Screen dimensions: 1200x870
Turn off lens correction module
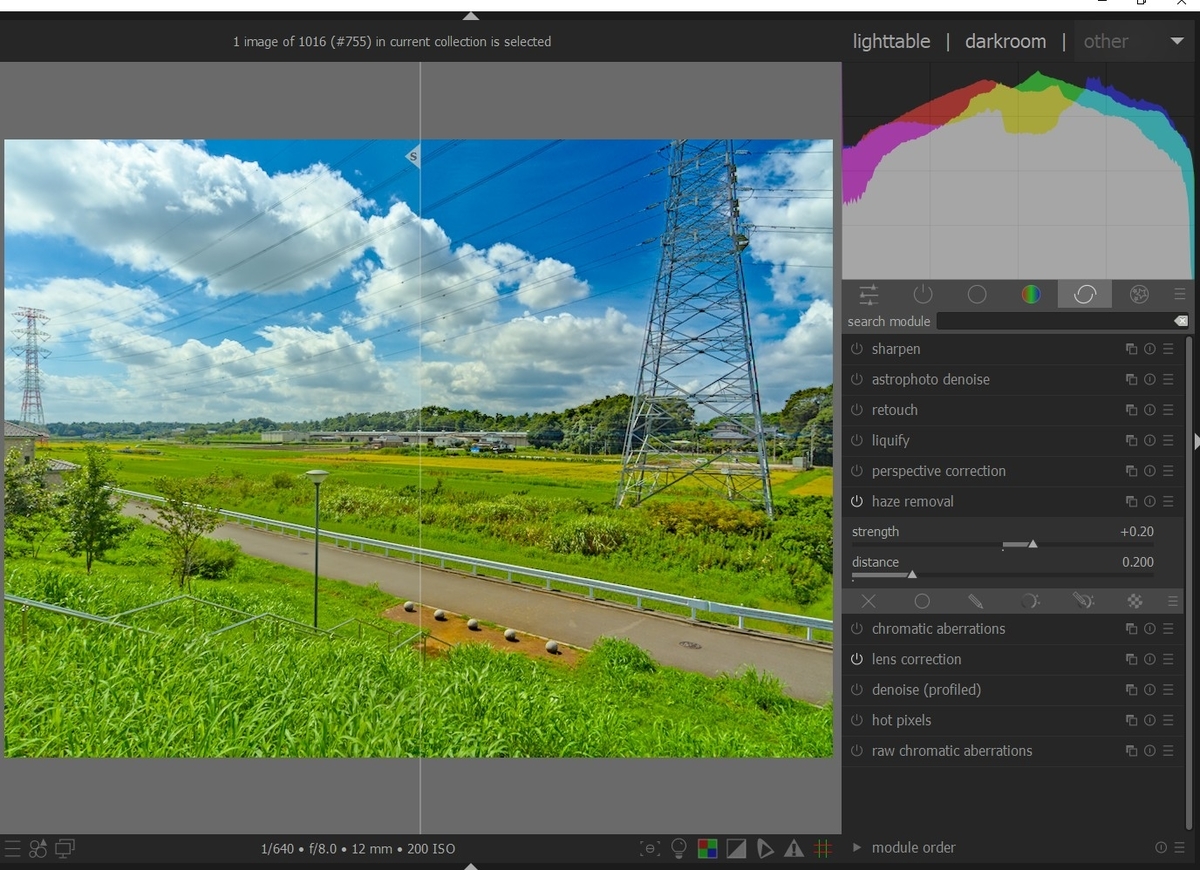857,659
